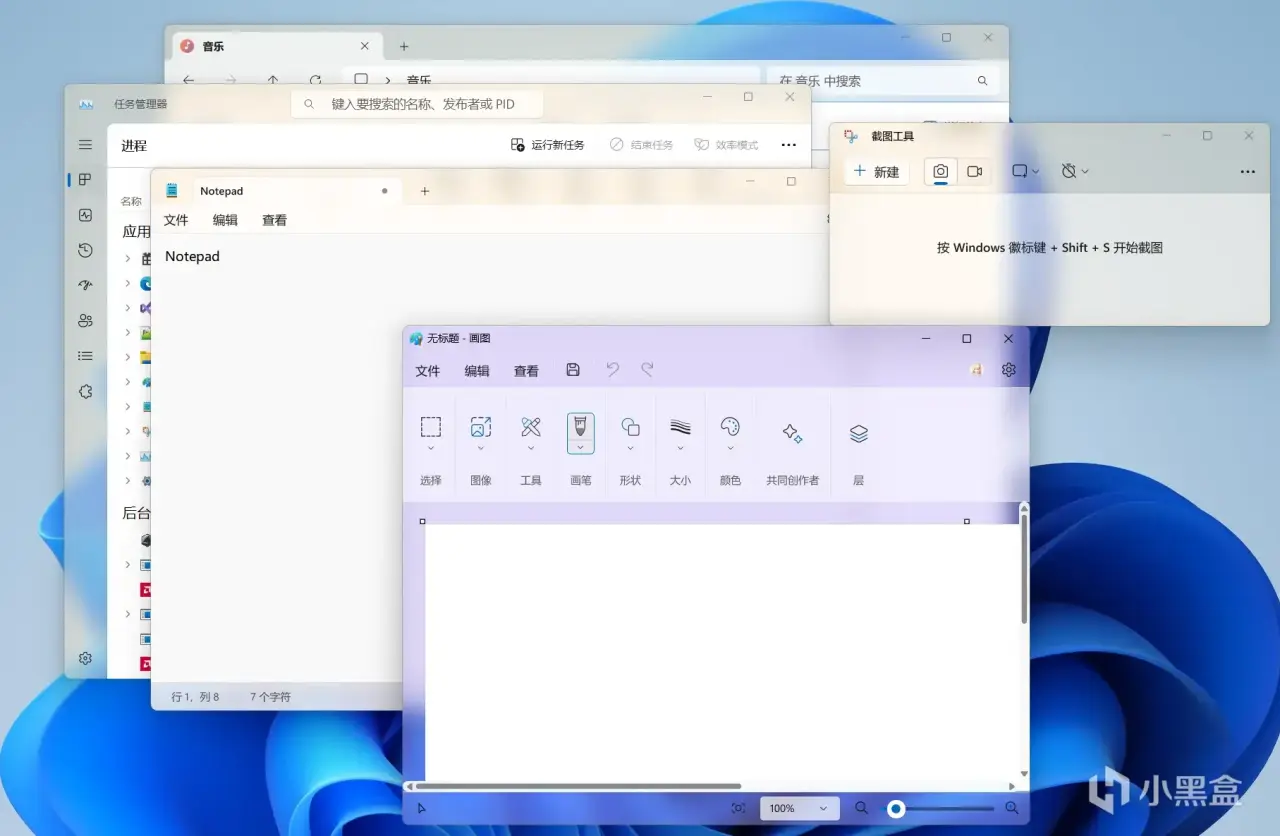Open the 100% zoom level dropdown in Paint
The width and height of the screenshot is (1280, 836).
(799, 808)
